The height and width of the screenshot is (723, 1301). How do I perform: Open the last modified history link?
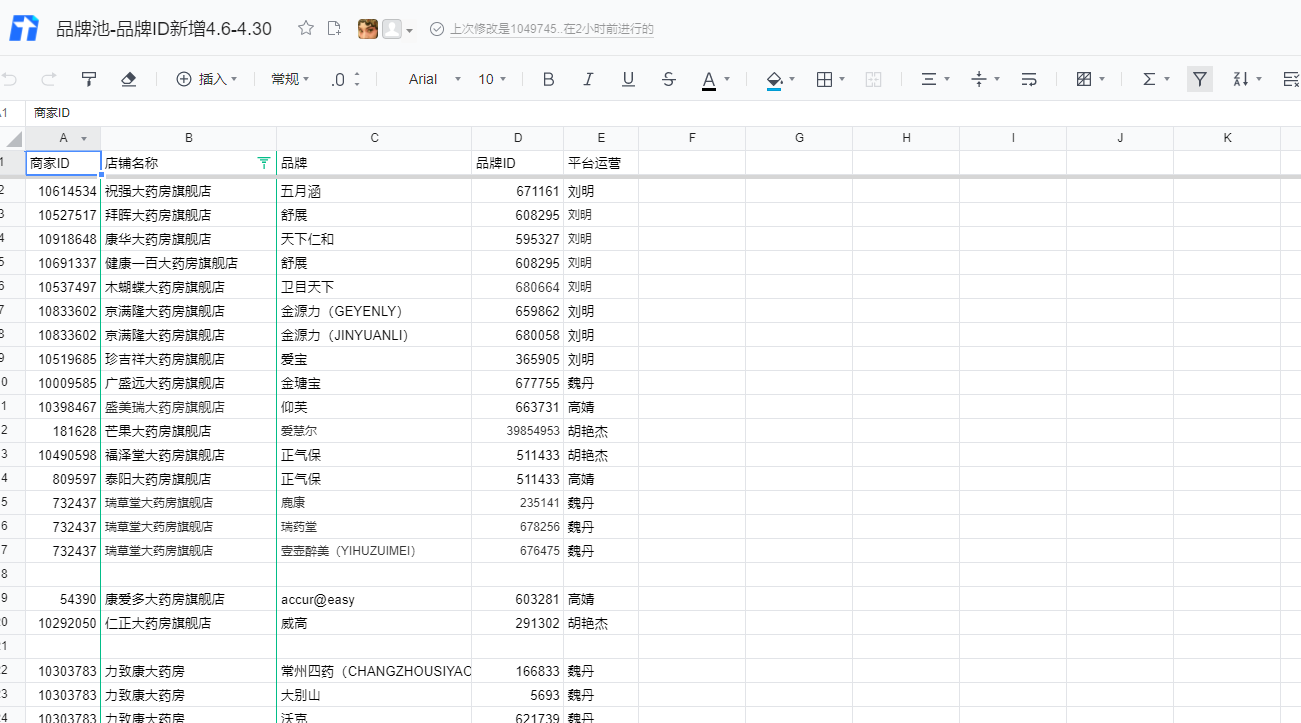pos(551,29)
